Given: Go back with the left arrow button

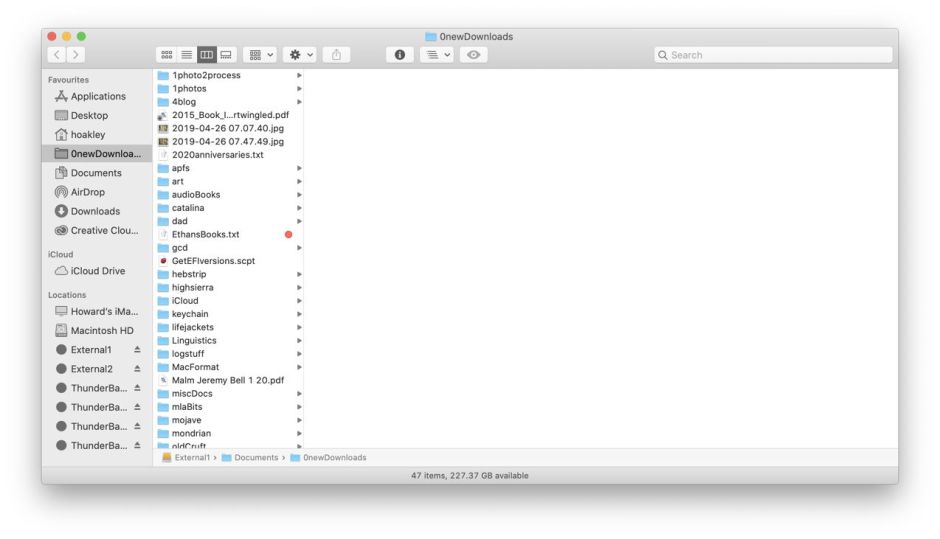Looking at the screenshot, I should tap(57, 55).
